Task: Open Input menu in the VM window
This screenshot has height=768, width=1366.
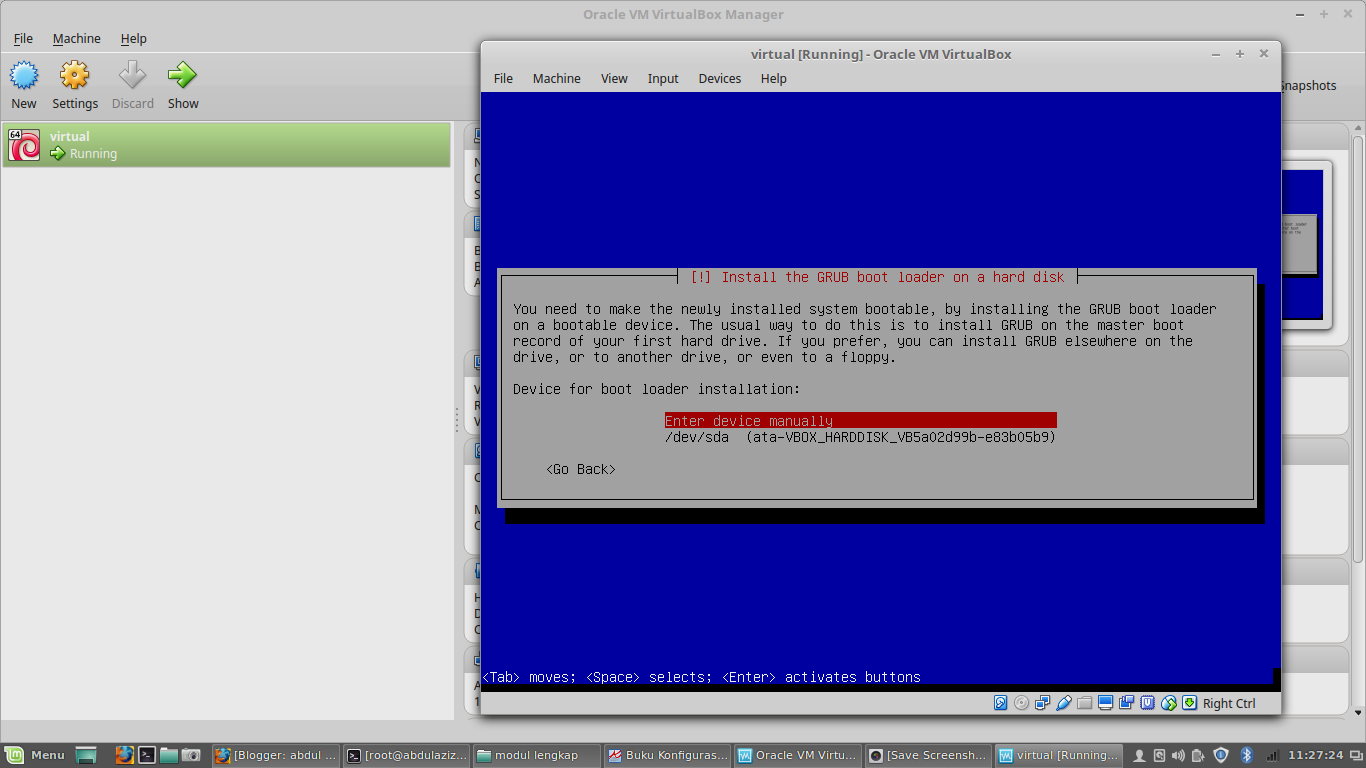Action: [x=663, y=78]
